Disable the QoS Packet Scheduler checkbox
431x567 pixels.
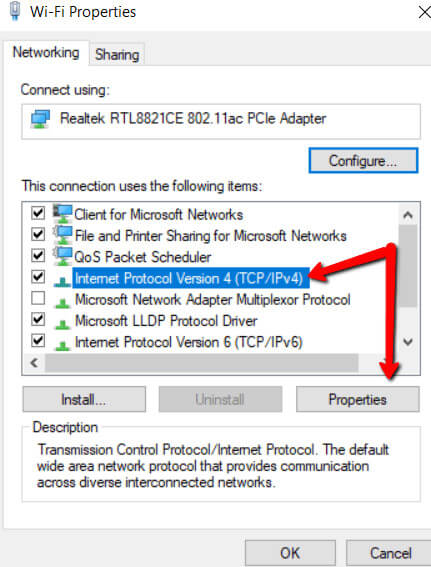pyautogui.click(x=38, y=256)
